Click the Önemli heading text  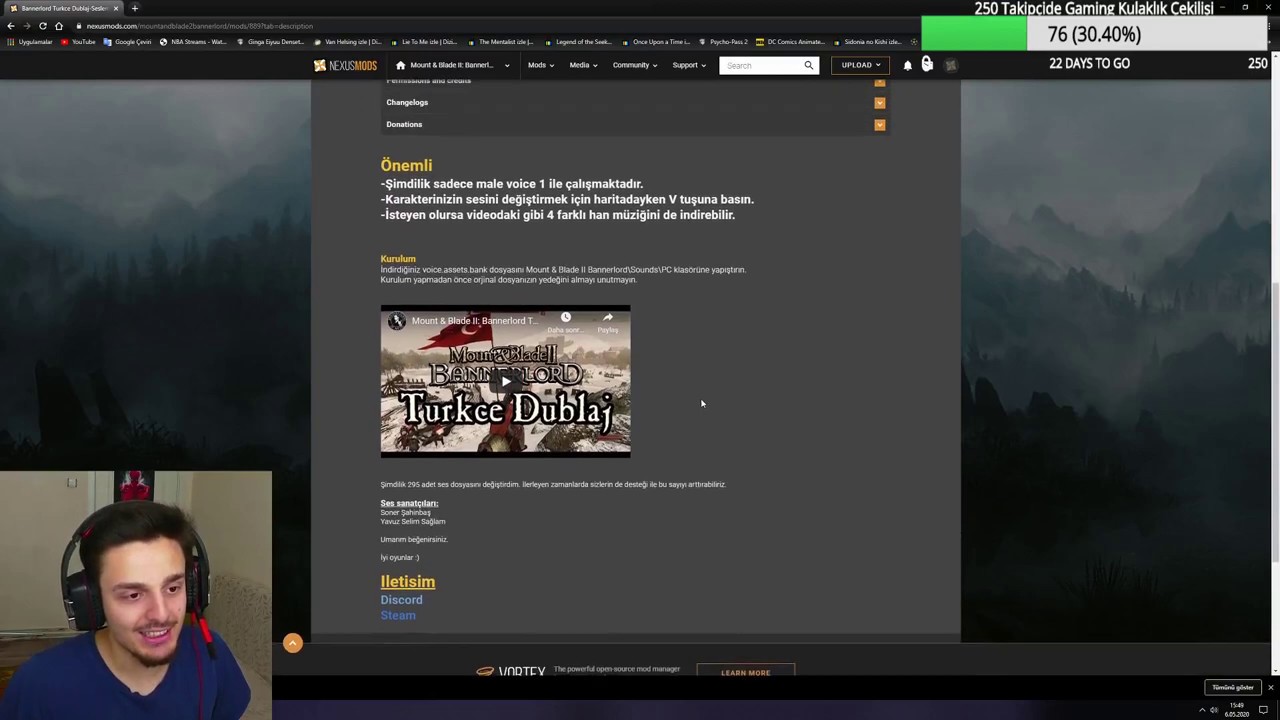406,166
